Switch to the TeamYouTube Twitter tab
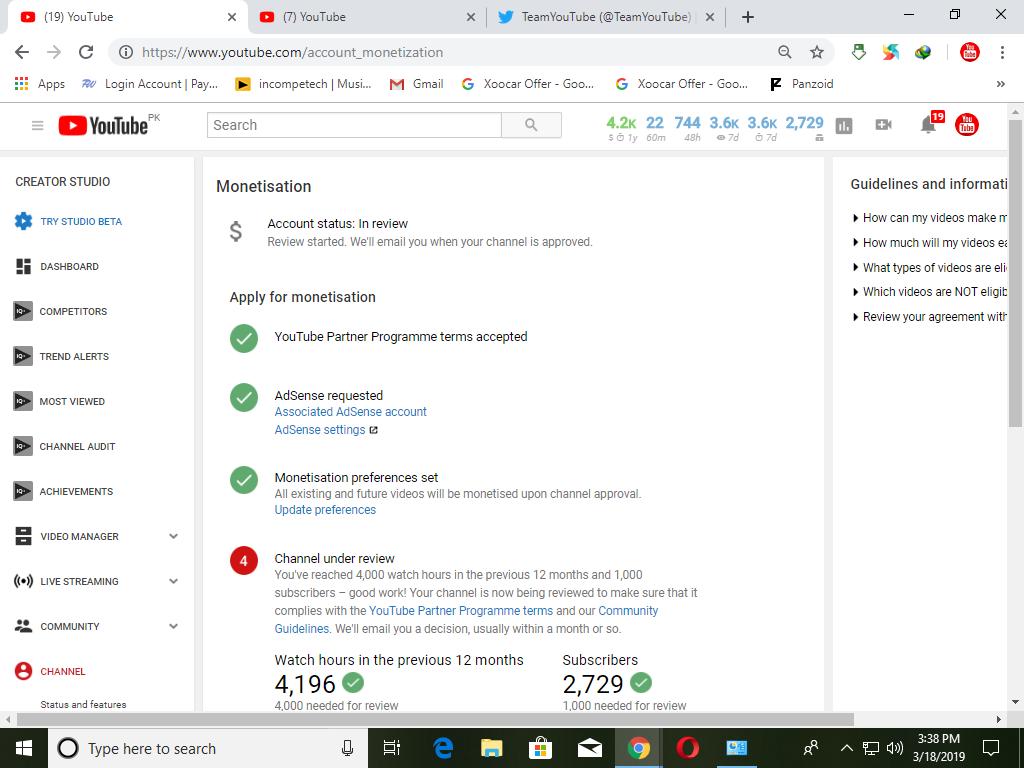 pos(605,17)
